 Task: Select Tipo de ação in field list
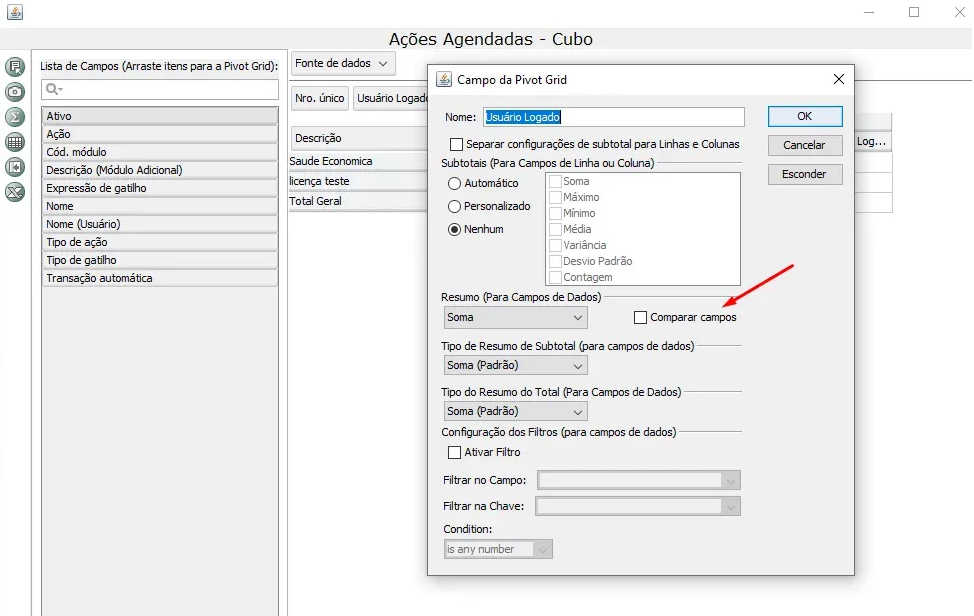(160, 242)
